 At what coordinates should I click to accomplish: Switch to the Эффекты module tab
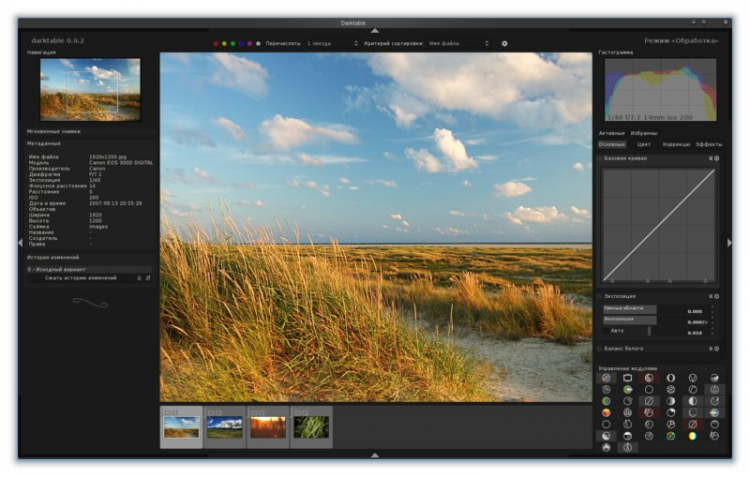[708, 144]
